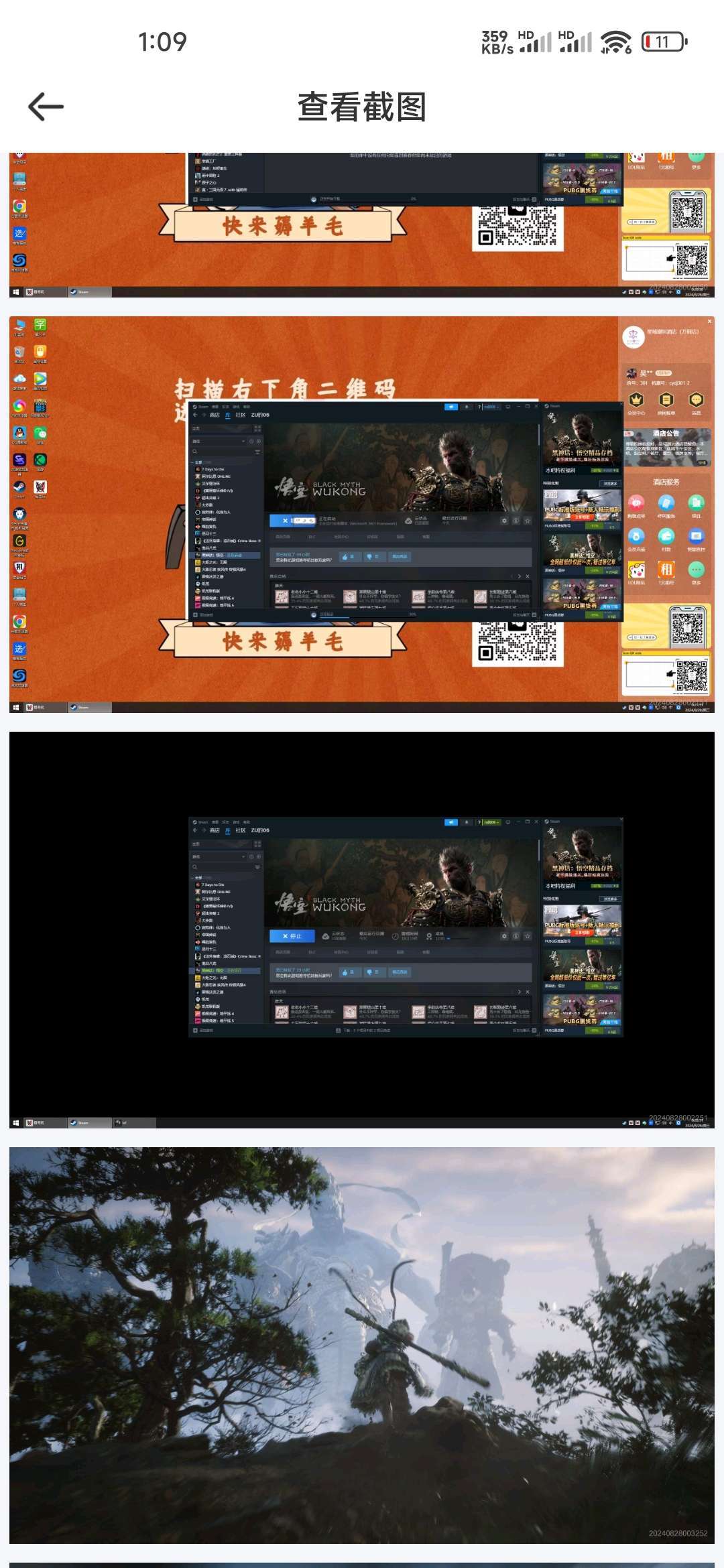Open the cut-off orange screenshot under the header

[x=362, y=225]
